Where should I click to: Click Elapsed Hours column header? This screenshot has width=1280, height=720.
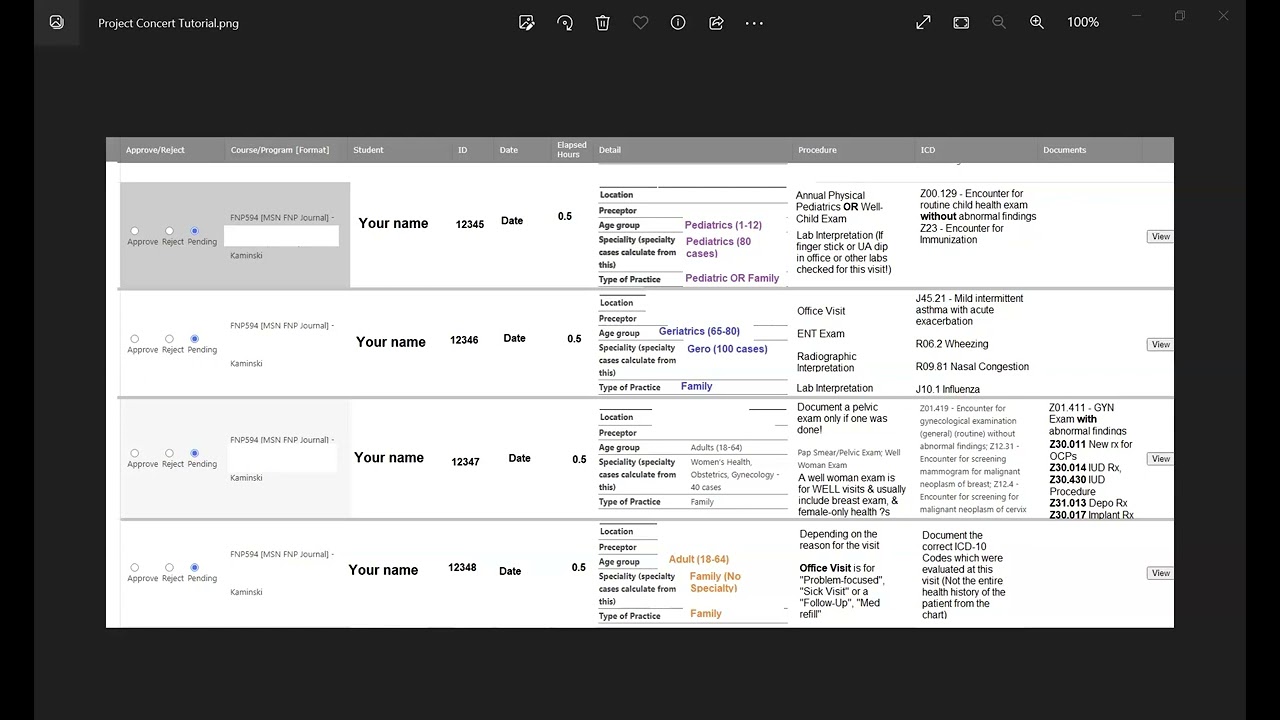tap(571, 150)
